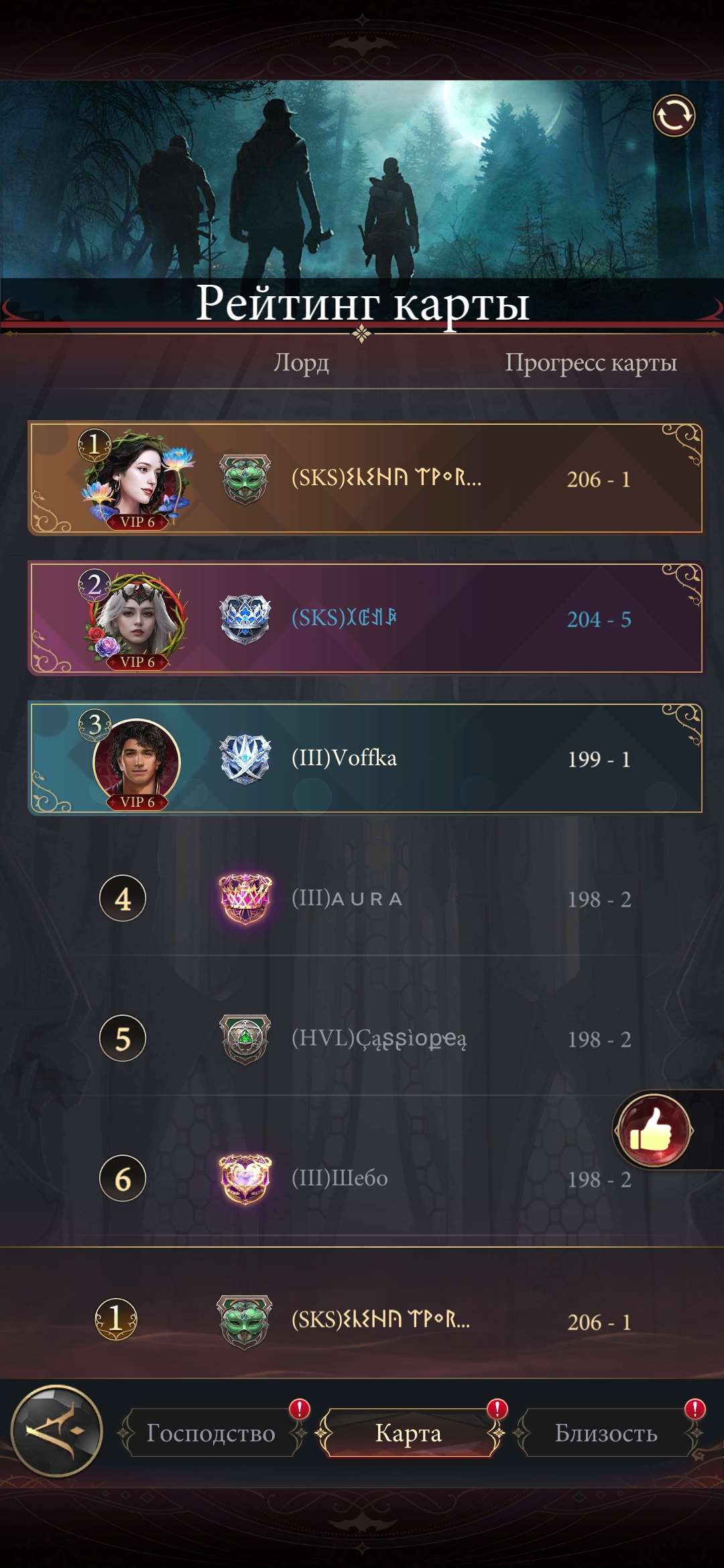This screenshot has width=724, height=1568.
Task: Select the Карта tab
Action: (409, 1433)
